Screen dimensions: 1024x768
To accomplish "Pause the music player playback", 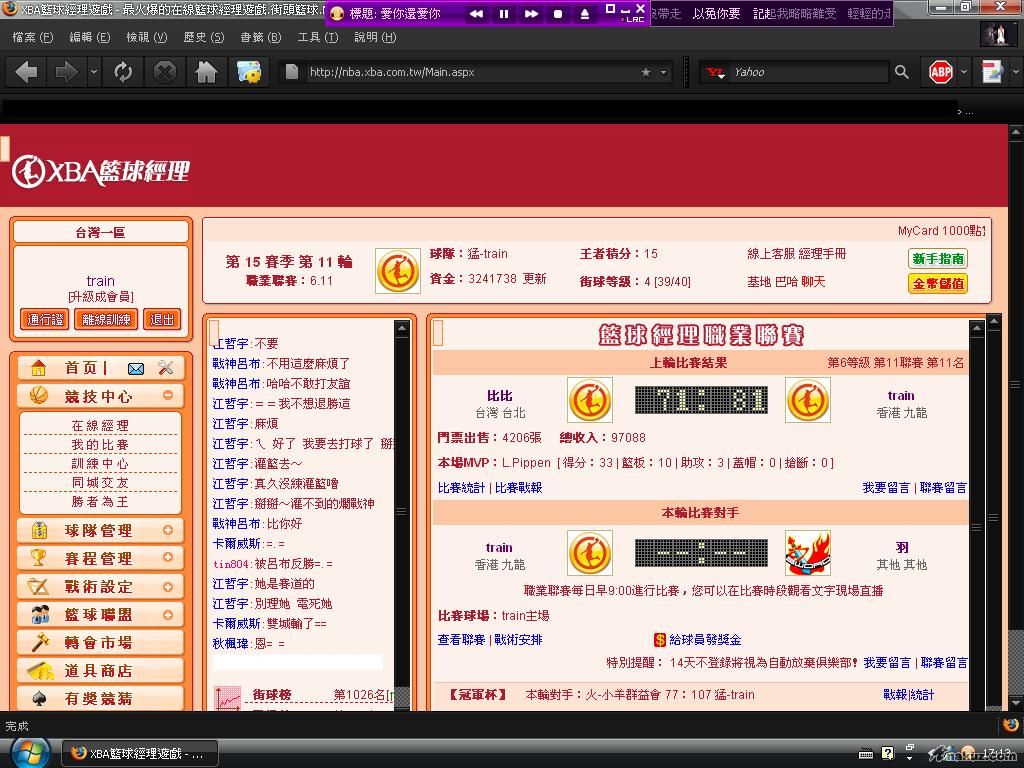I will (504, 13).
